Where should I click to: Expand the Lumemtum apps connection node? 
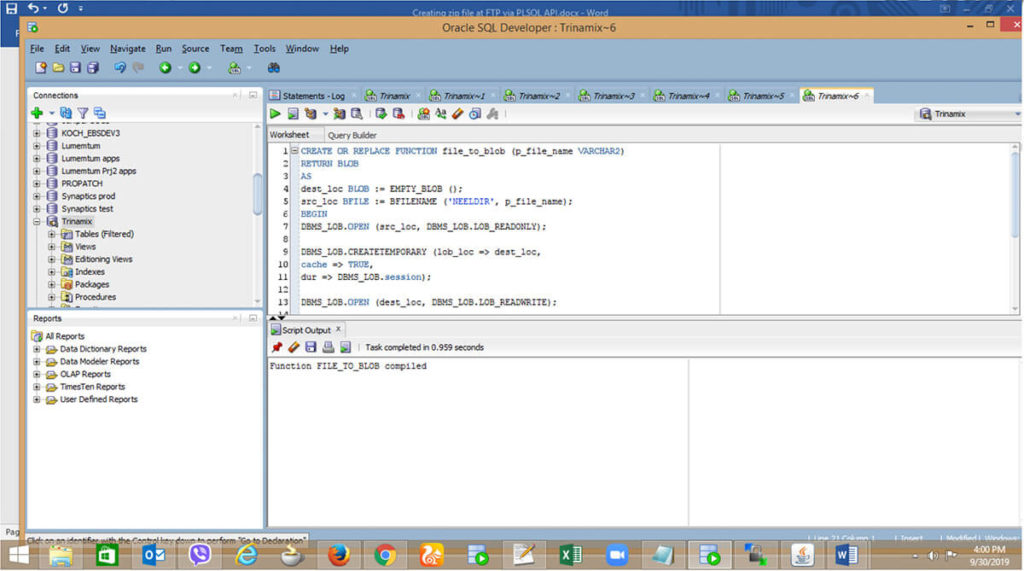37,158
